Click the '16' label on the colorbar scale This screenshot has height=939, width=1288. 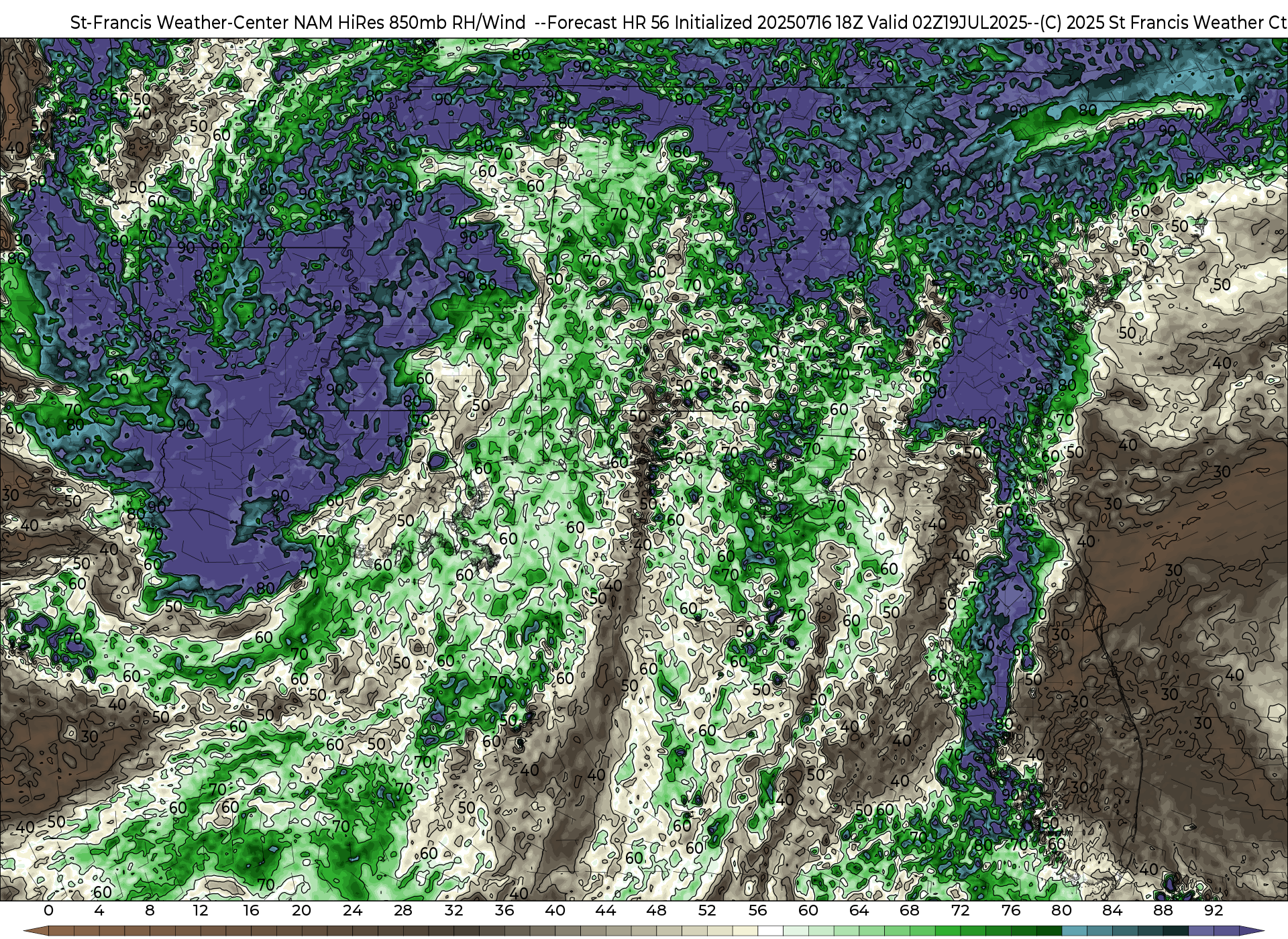point(251,911)
